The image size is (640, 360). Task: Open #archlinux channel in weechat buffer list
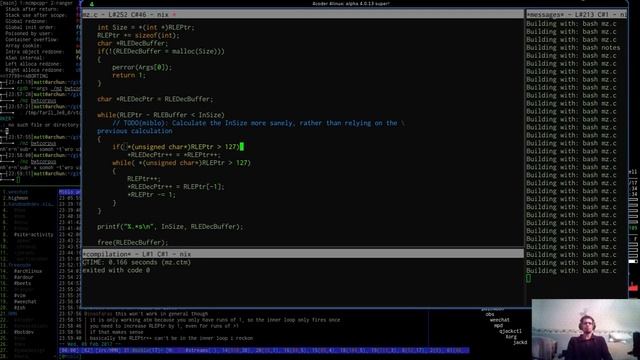[28, 271]
